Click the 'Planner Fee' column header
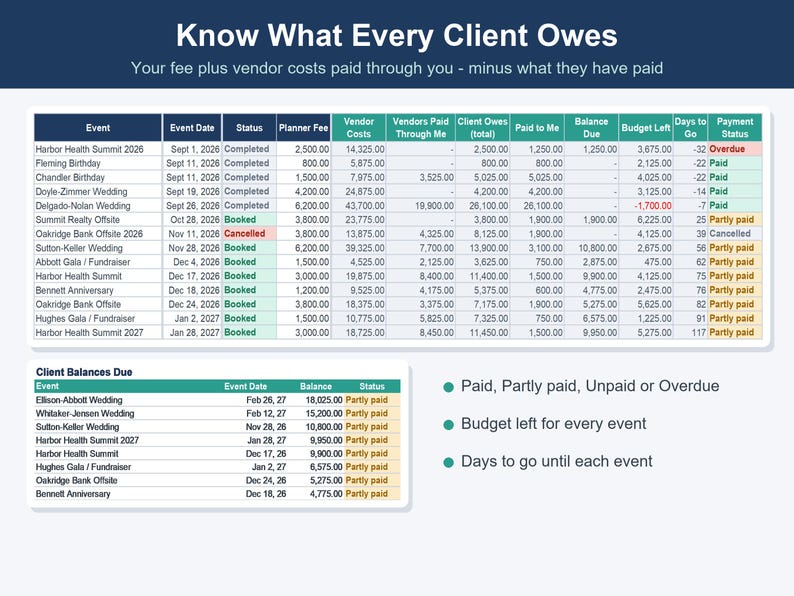Image resolution: width=794 pixels, height=596 pixels. (x=303, y=128)
